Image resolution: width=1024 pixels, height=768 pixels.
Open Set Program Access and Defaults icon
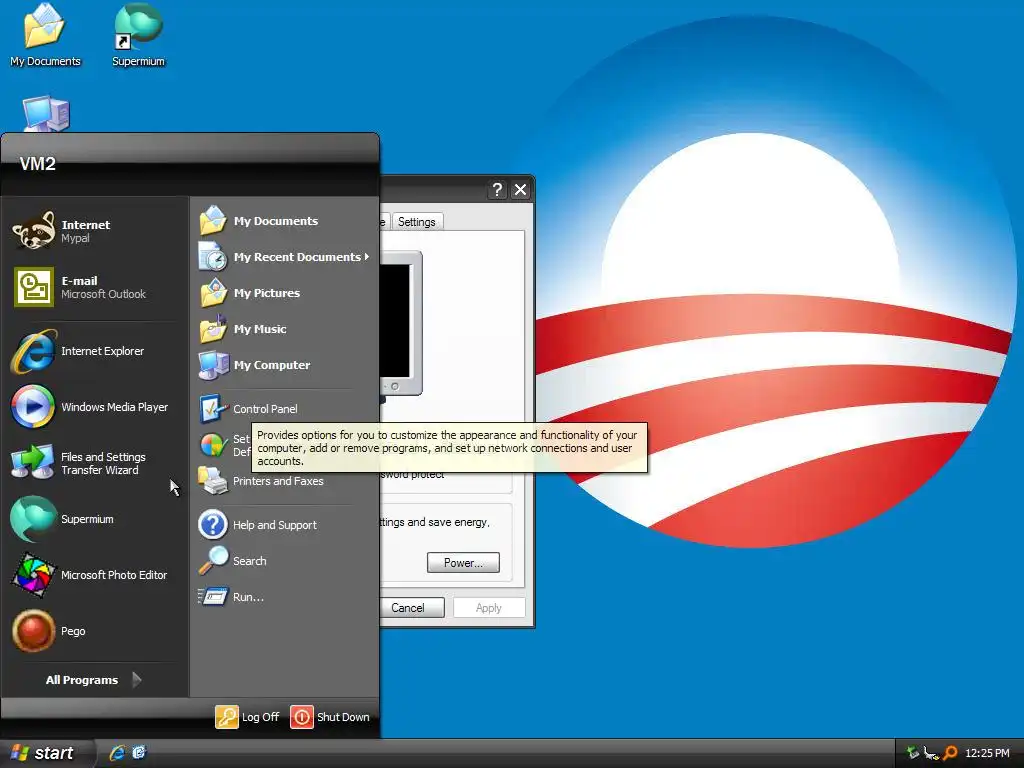(x=213, y=445)
